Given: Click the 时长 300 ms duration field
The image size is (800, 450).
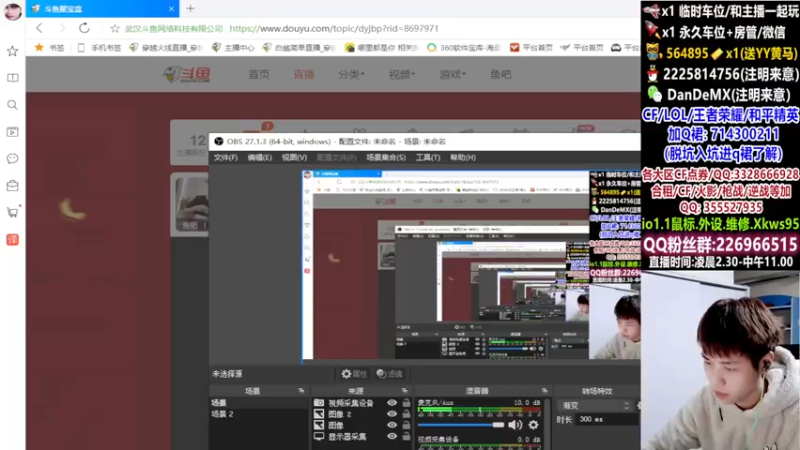Looking at the screenshot, I should 607,419.
